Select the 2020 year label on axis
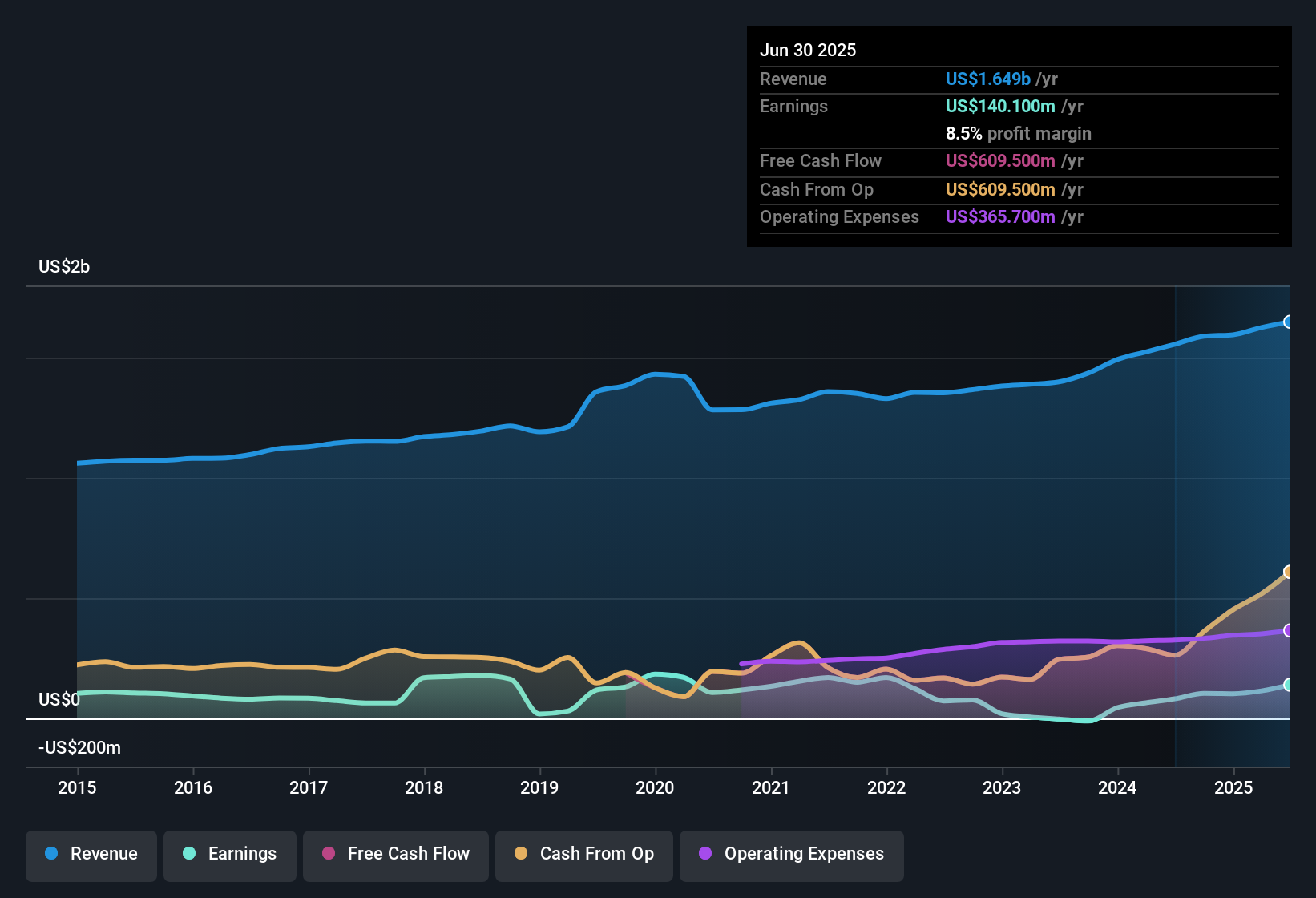Image resolution: width=1316 pixels, height=898 pixels. (656, 788)
